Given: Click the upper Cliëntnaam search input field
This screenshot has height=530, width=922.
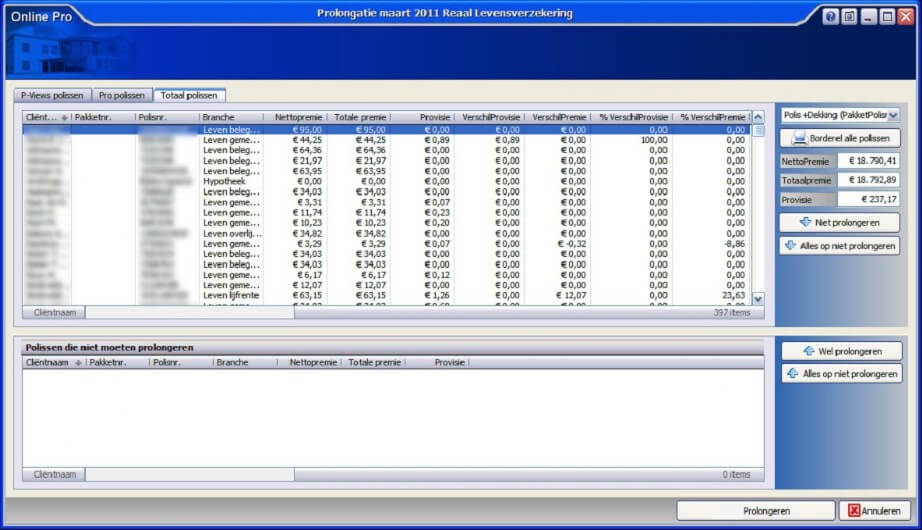Looking at the screenshot, I should [x=189, y=312].
